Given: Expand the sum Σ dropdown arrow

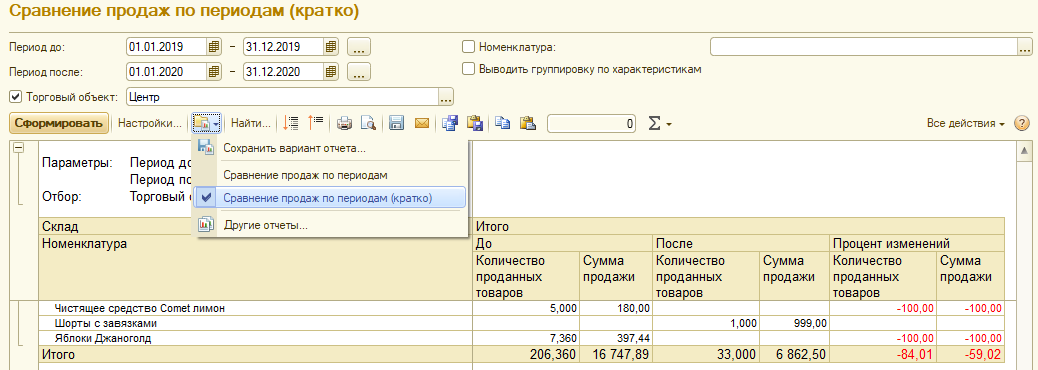Looking at the screenshot, I should point(669,124).
